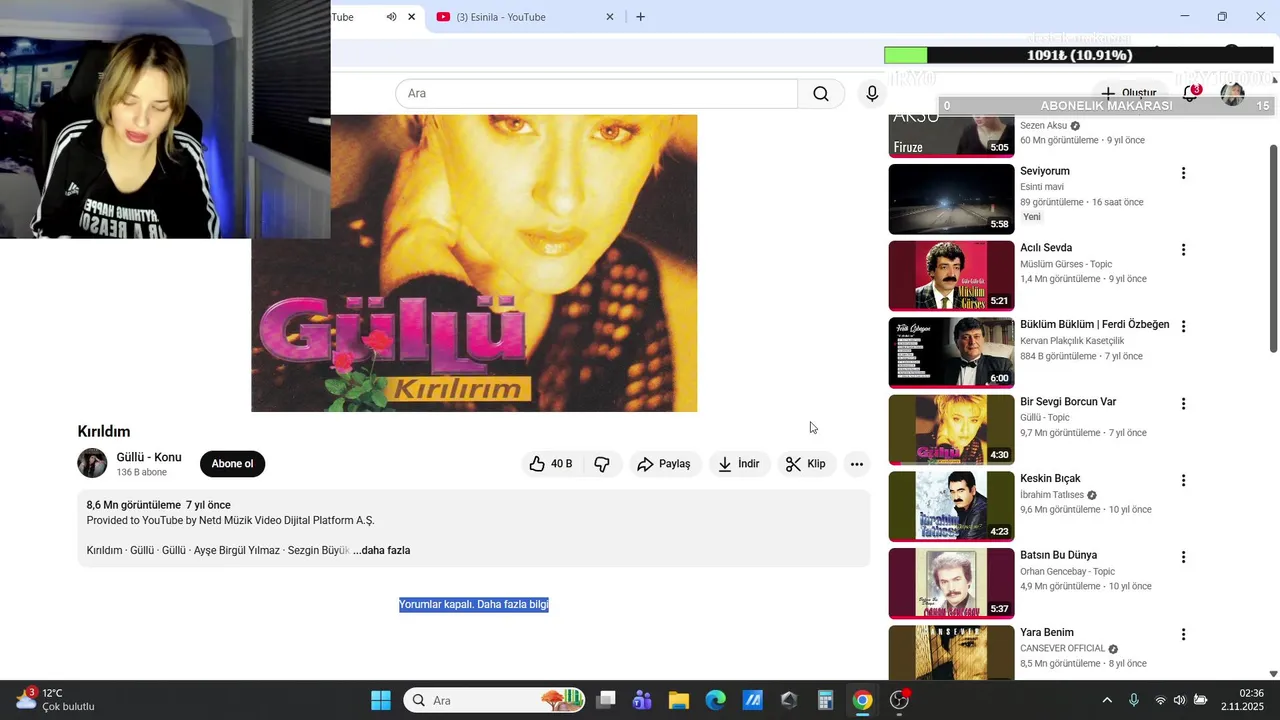
Task: Open the gray hexagon taskbar app
Action: [789, 700]
